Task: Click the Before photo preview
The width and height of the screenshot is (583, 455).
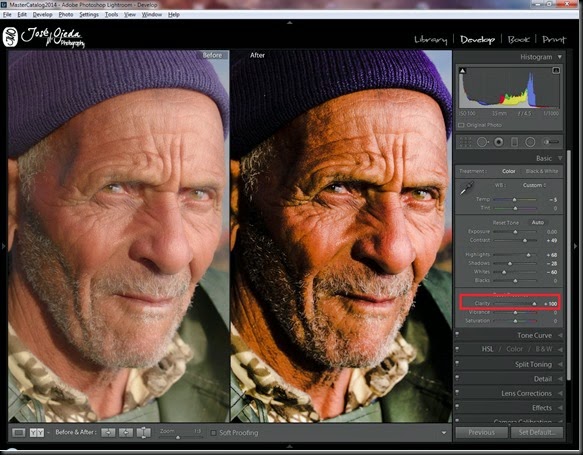Action: (119, 236)
